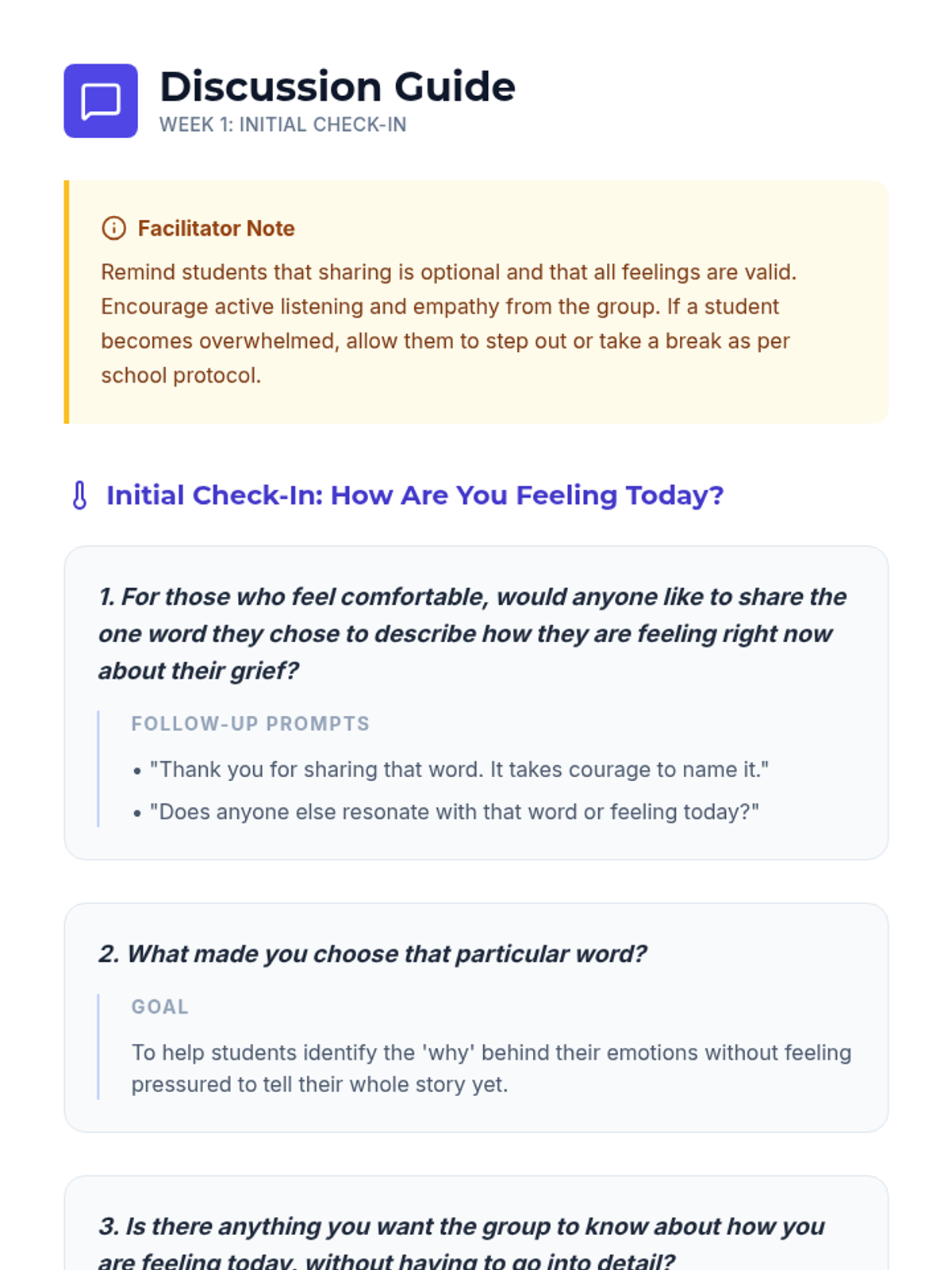952x1270 pixels.
Task: Click the 'Thank you for sharing that word' prompt
Action: point(459,769)
